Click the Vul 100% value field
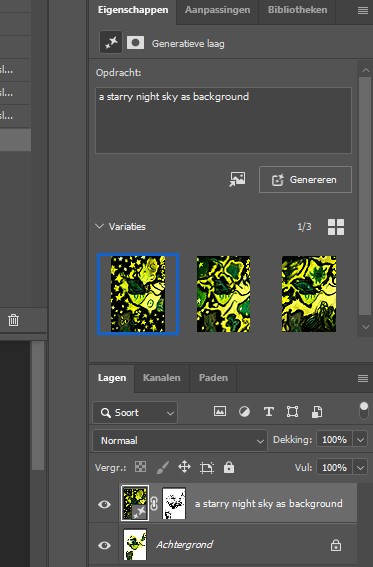Viewport: 373px width, 567px height. tap(335, 467)
